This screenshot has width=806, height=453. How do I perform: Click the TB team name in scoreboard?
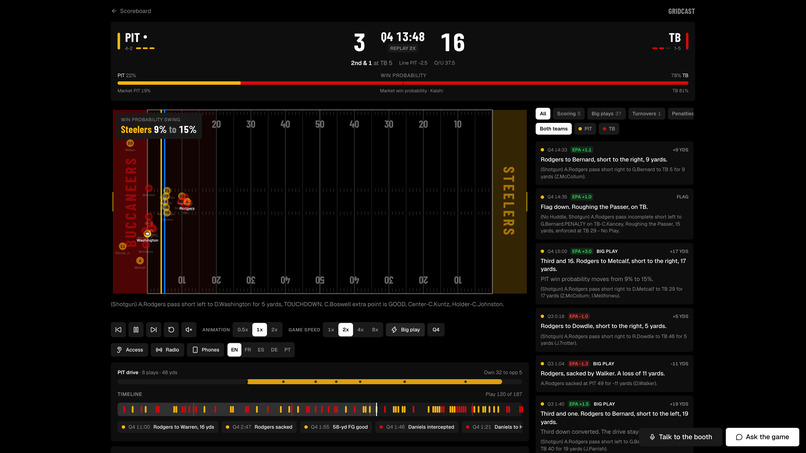(674, 38)
